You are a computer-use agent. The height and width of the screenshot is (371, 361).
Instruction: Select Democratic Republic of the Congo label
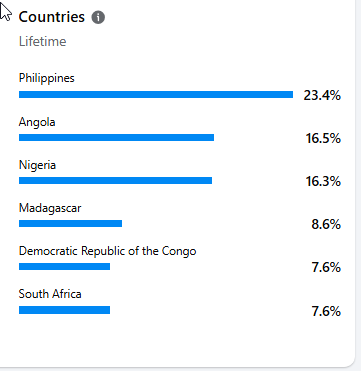click(107, 251)
